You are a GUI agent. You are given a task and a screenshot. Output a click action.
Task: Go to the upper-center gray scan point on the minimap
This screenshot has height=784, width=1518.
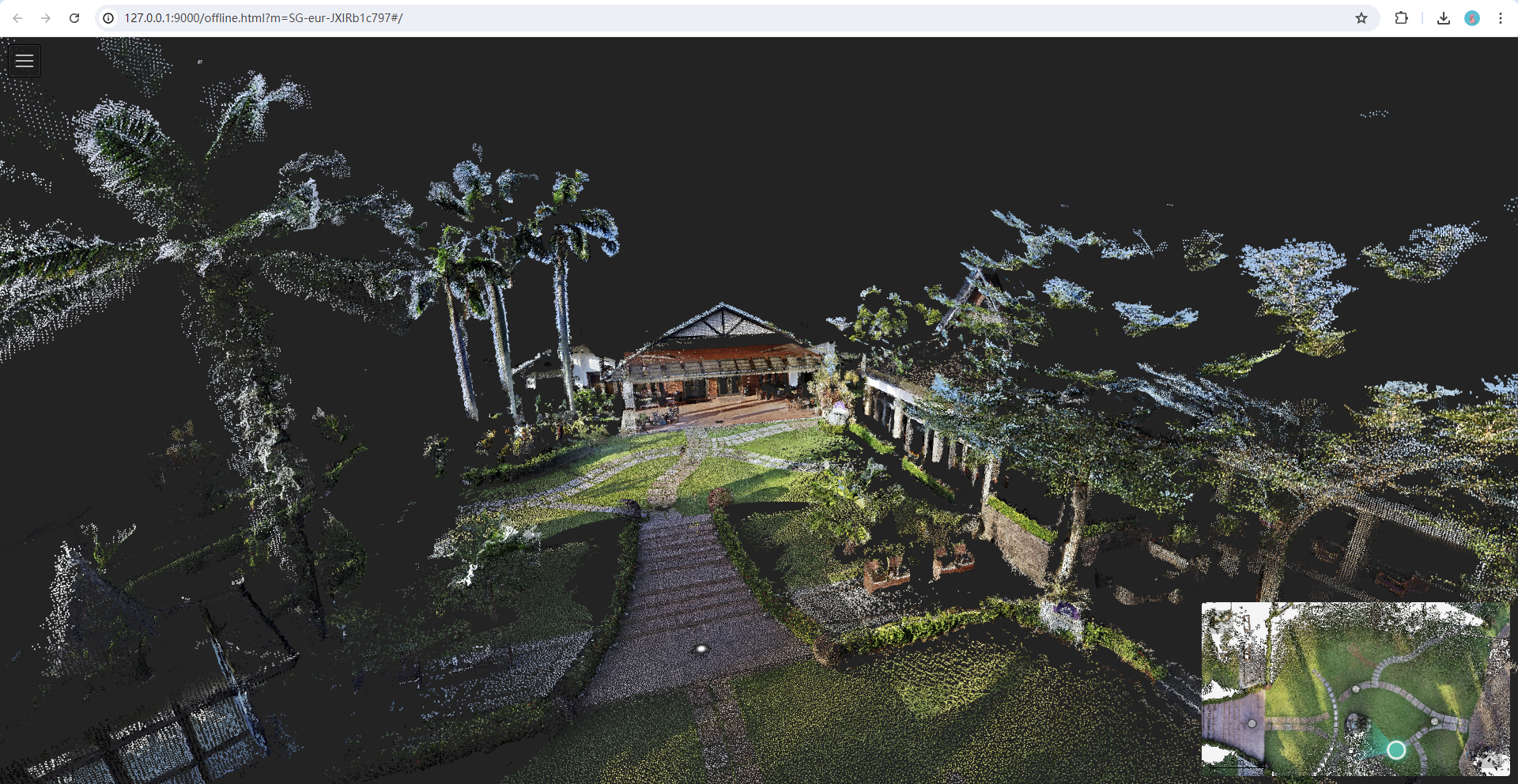pyautogui.click(x=1356, y=689)
